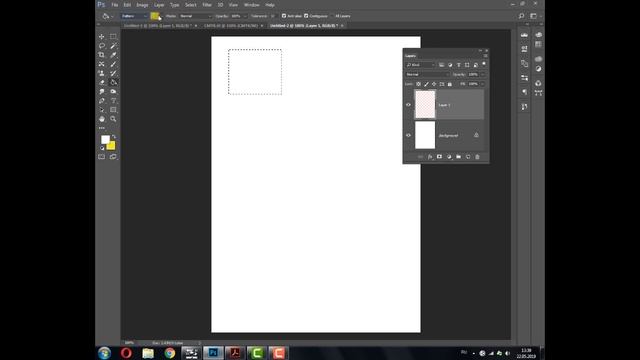640x360 pixels.
Task: Select the Eyedropper tool
Action: tap(113, 55)
